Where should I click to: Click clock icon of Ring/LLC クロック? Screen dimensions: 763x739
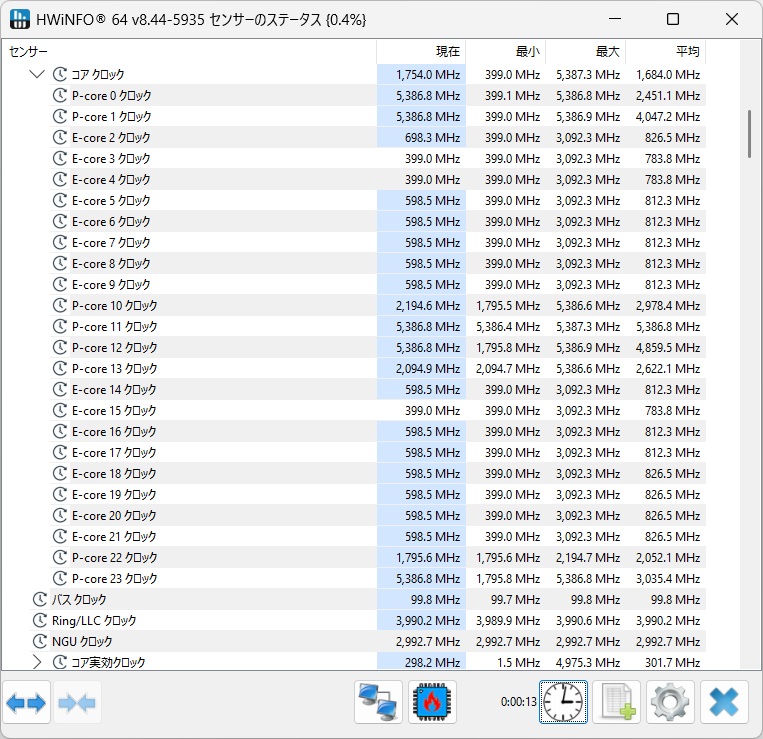coord(40,620)
